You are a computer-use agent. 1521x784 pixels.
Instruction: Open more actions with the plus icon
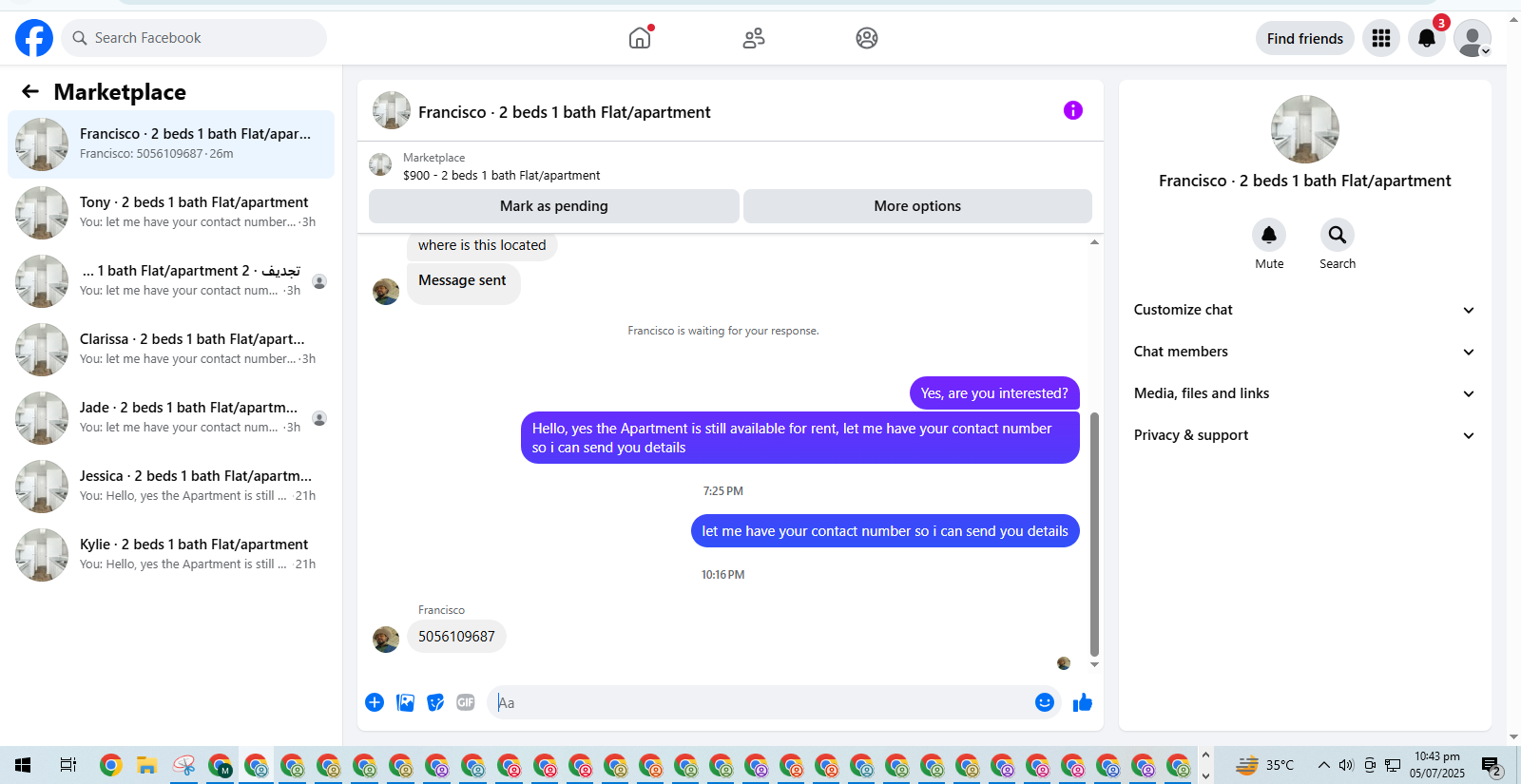(375, 702)
